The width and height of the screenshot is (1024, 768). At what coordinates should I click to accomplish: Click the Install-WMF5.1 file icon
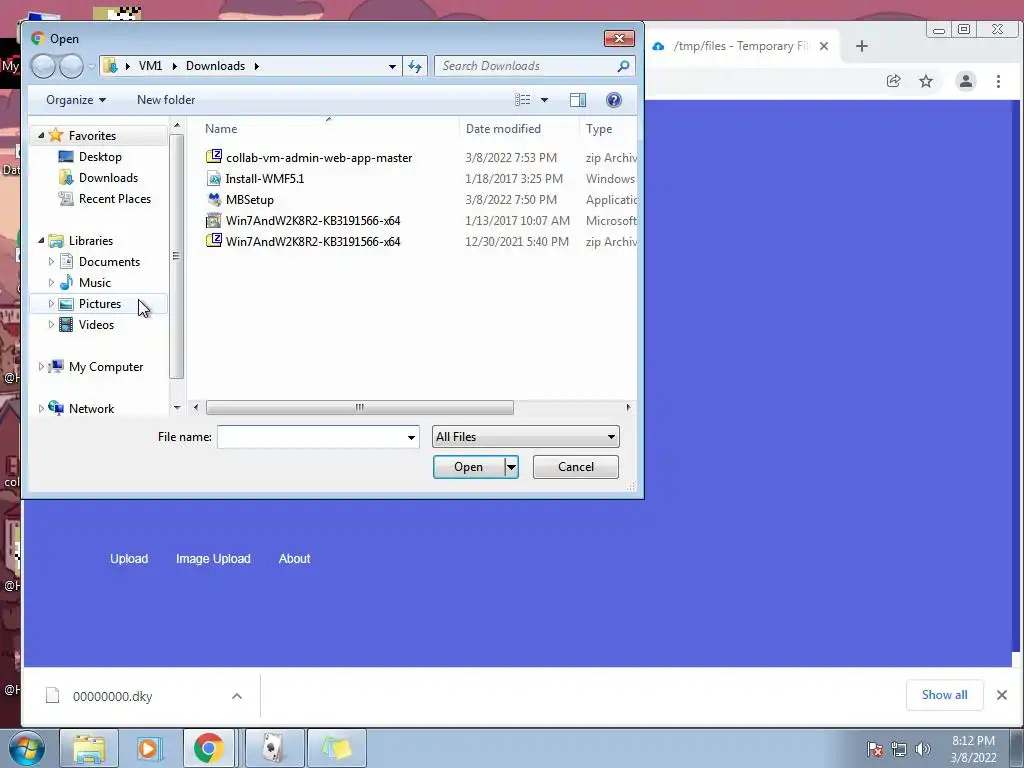click(214, 178)
